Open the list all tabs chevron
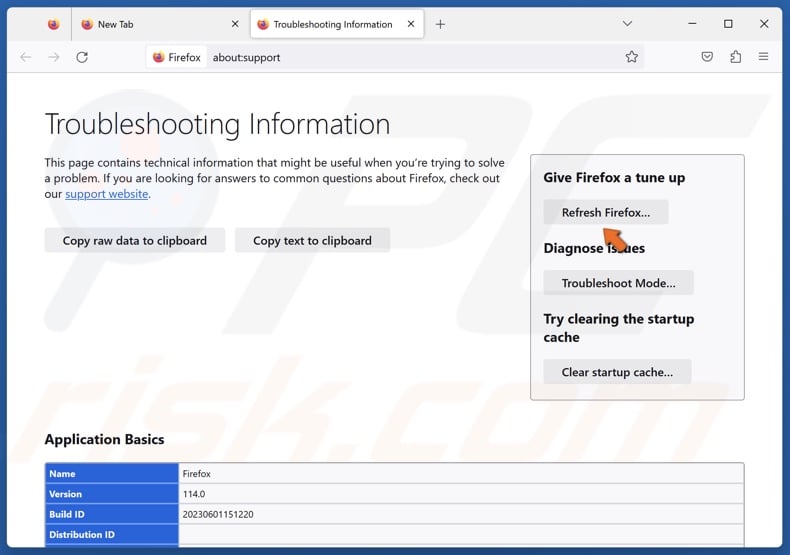 click(627, 24)
